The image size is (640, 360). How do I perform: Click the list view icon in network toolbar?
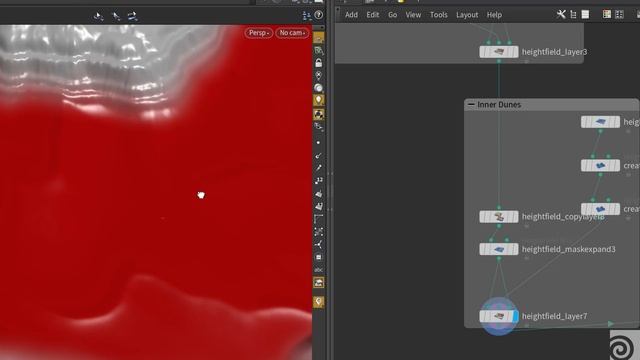click(x=585, y=14)
